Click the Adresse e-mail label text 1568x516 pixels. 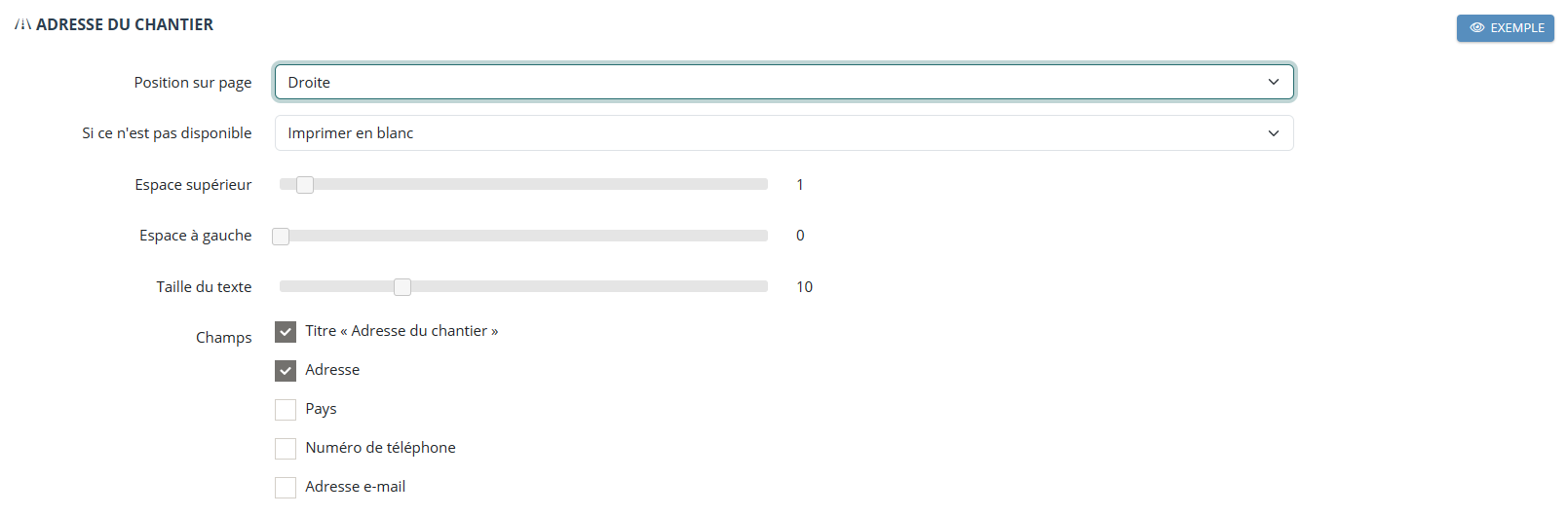click(x=356, y=487)
